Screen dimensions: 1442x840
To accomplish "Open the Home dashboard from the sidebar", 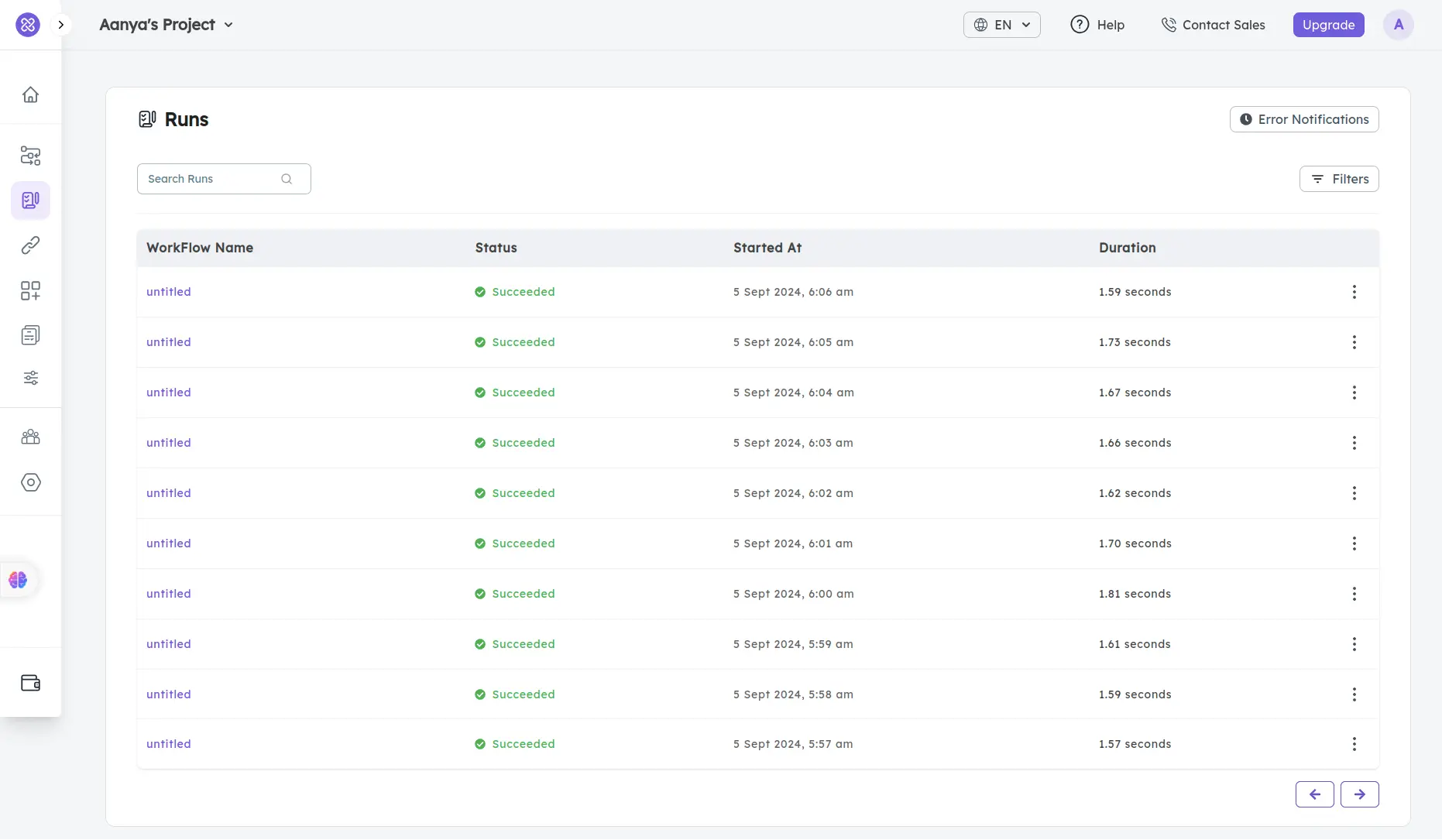I will click(30, 94).
